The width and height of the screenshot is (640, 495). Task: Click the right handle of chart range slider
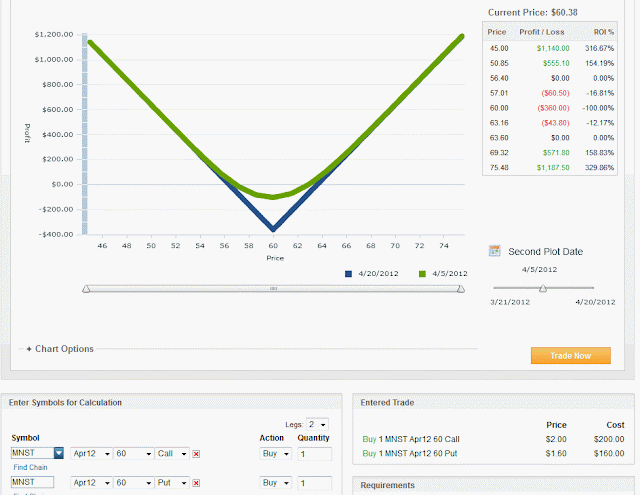461,289
